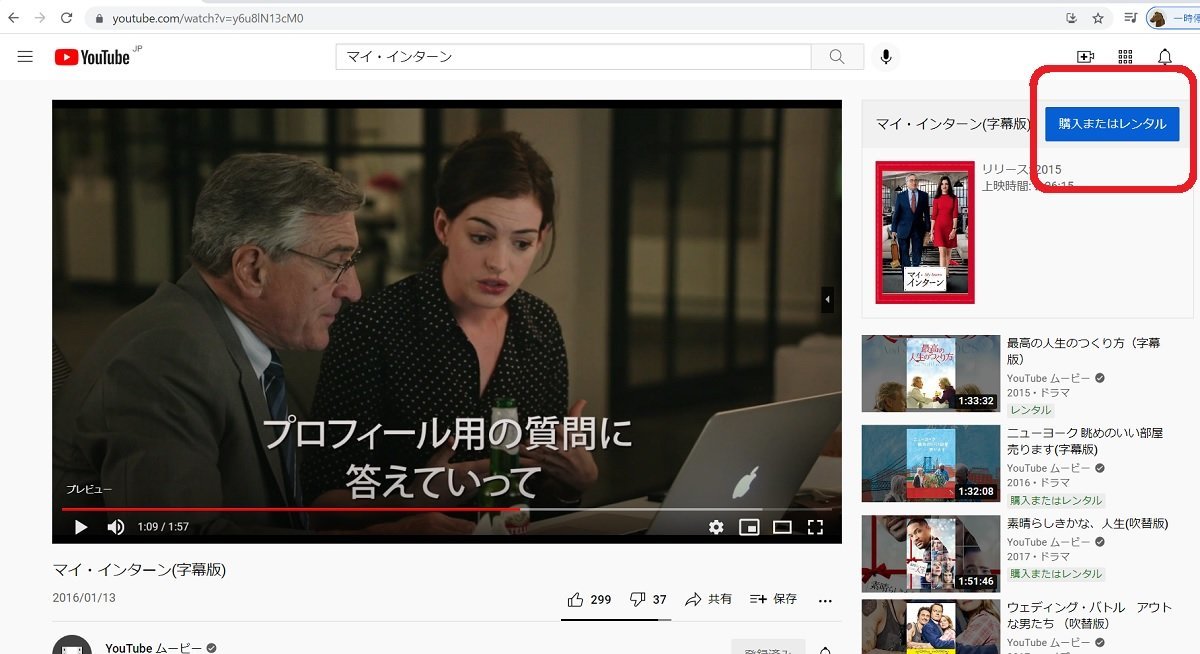1200x654 pixels.
Task: Click the 購入またはレンタル button
Action: pos(1112,124)
